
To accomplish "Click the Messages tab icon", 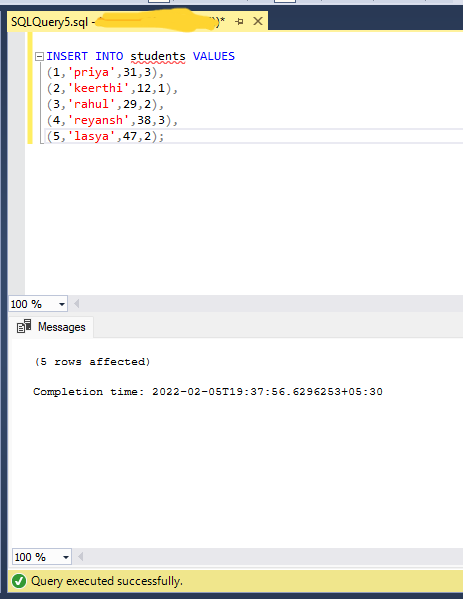I will (24, 327).
